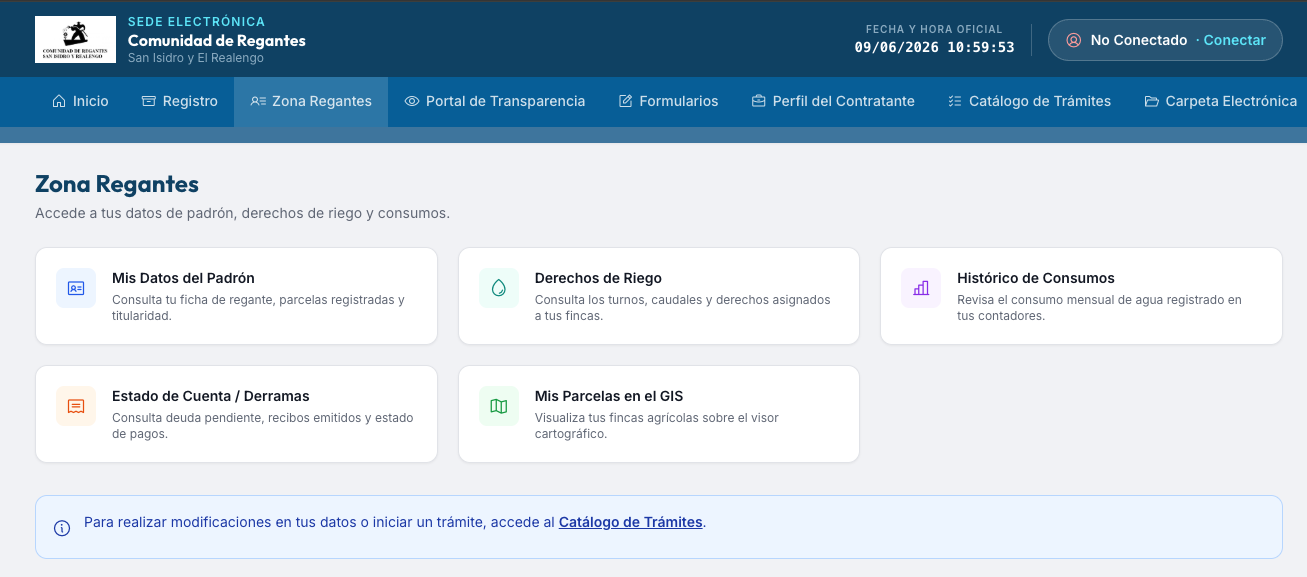Click the eye icon beside Portal de Transparencia
The height and width of the screenshot is (577, 1307).
click(x=412, y=101)
